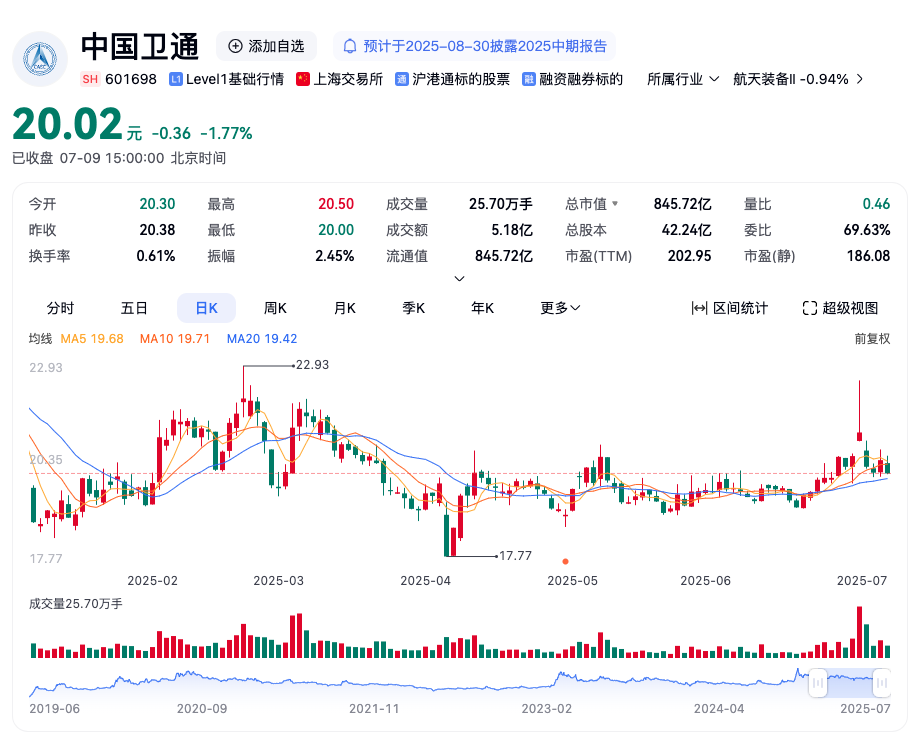Switch to the 周K chart tab
This screenshot has height=745, width=924.
point(275,308)
